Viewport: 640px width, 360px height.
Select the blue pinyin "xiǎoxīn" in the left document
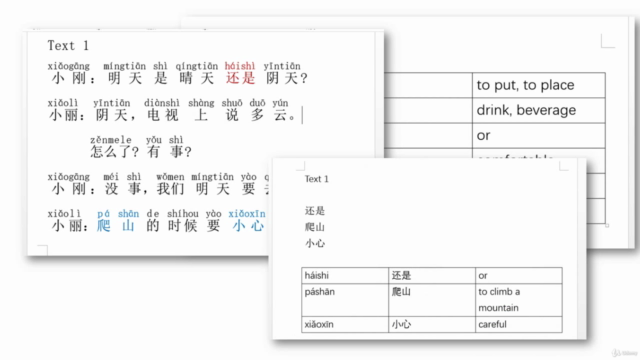coord(247,214)
